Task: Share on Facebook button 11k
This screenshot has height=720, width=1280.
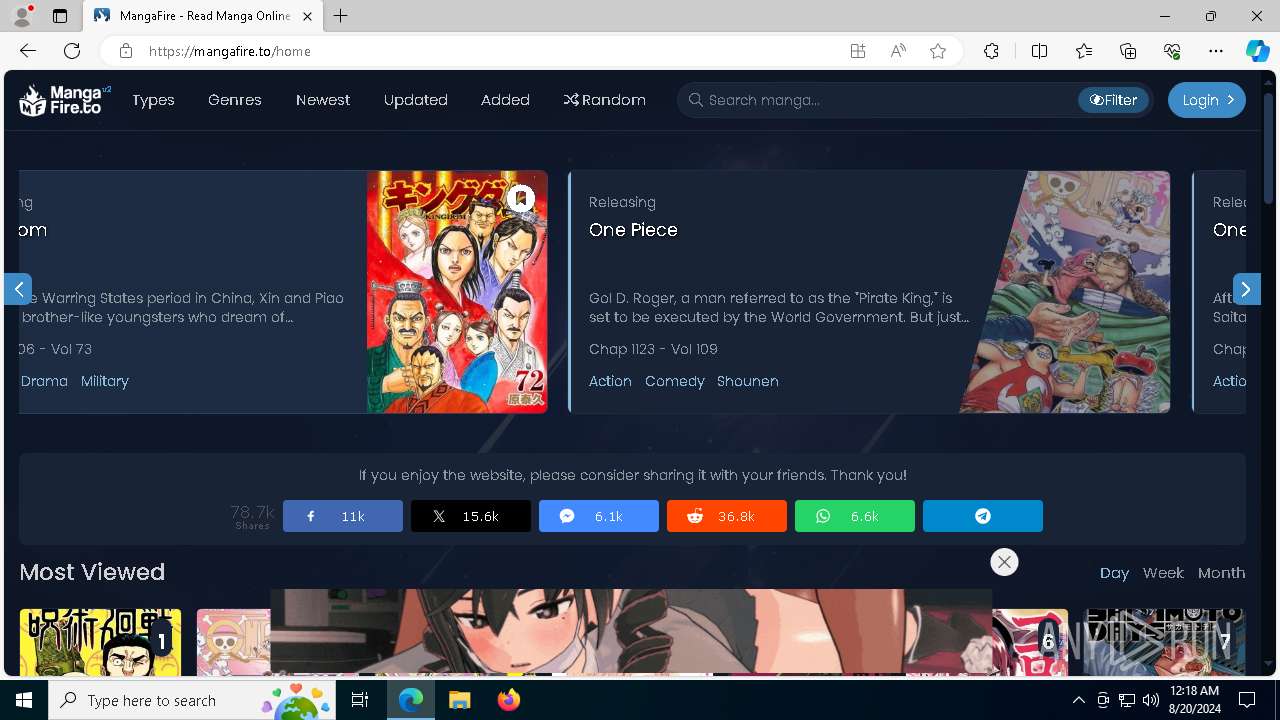Action: [x=343, y=516]
